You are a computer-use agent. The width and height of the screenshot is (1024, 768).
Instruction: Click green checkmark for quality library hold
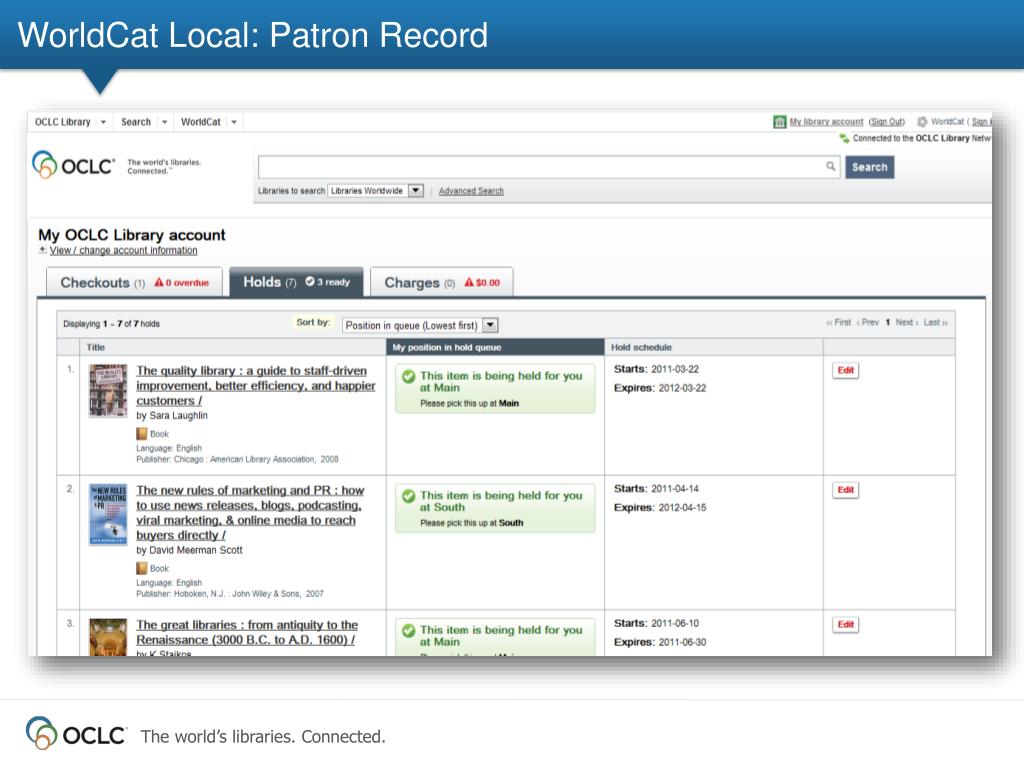[409, 376]
